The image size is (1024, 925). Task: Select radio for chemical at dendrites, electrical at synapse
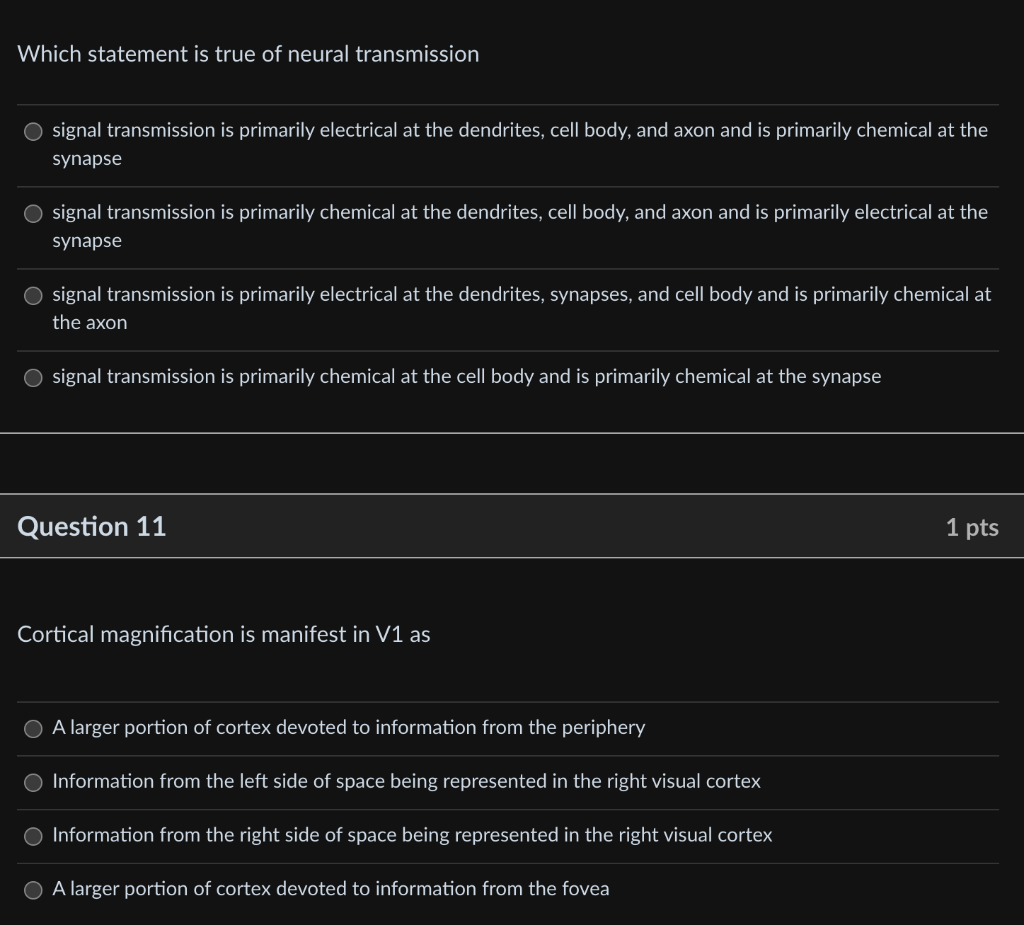(x=33, y=214)
